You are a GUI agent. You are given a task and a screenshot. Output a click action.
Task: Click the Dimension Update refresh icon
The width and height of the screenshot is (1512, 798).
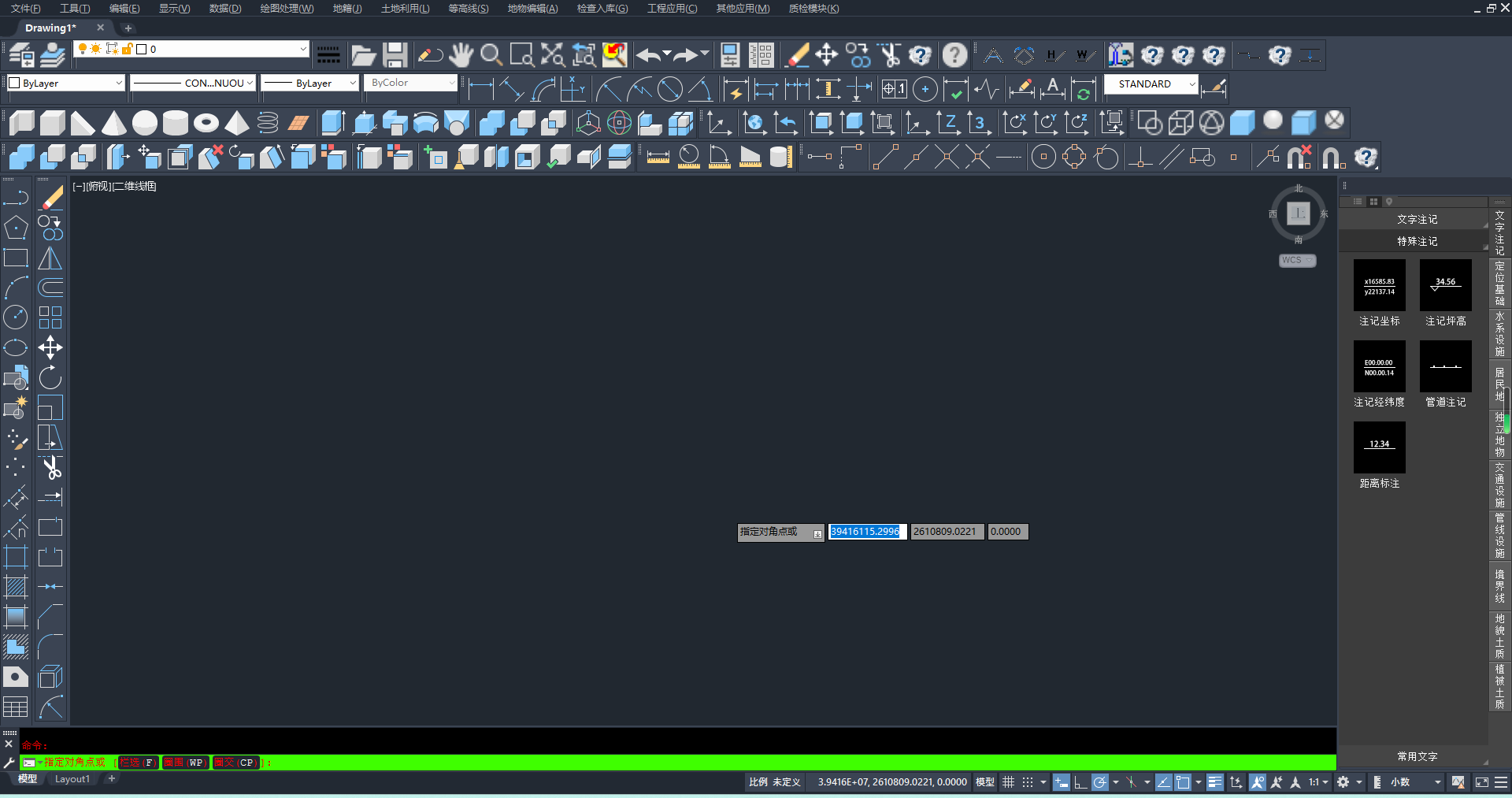point(1084,89)
